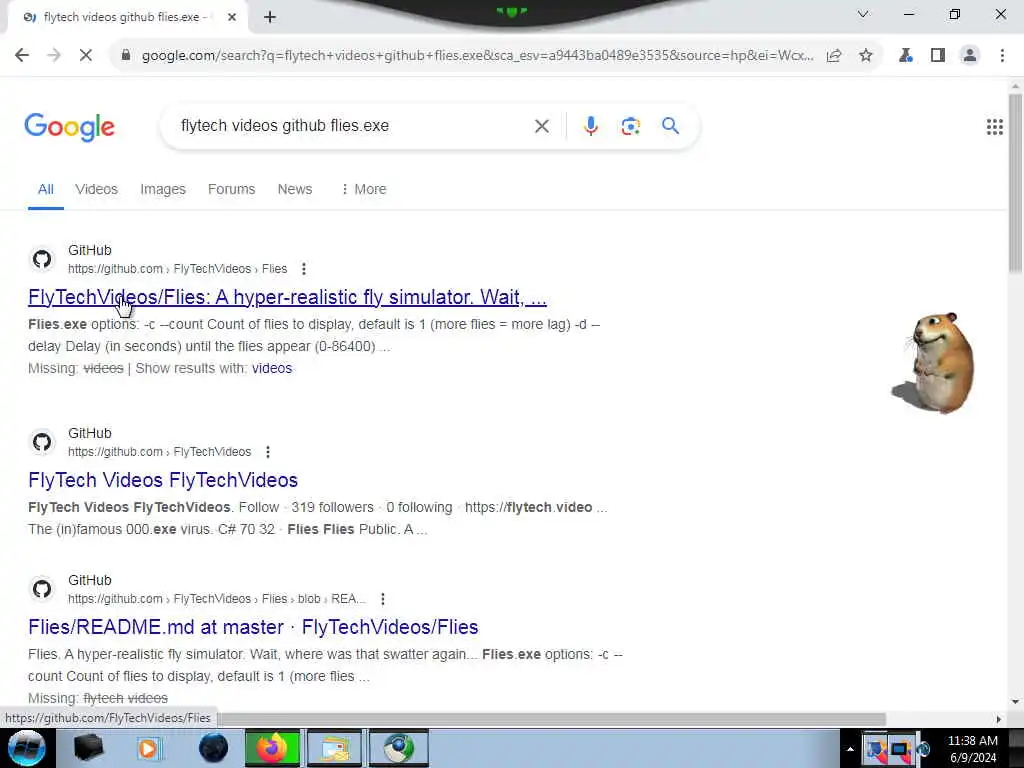
Task: Show hidden system tray icons arrow
Action: [850, 749]
